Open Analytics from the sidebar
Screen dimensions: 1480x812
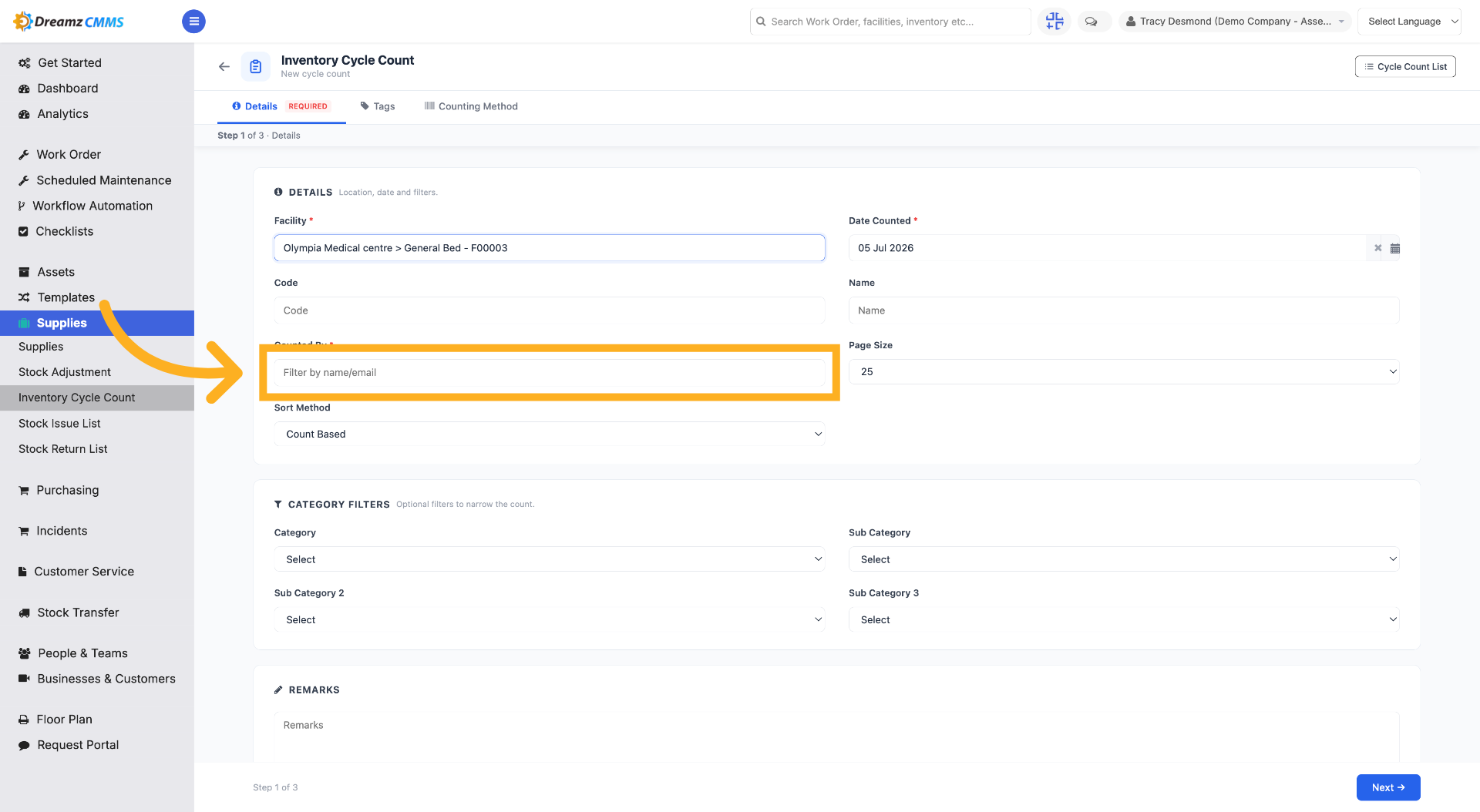coord(62,113)
